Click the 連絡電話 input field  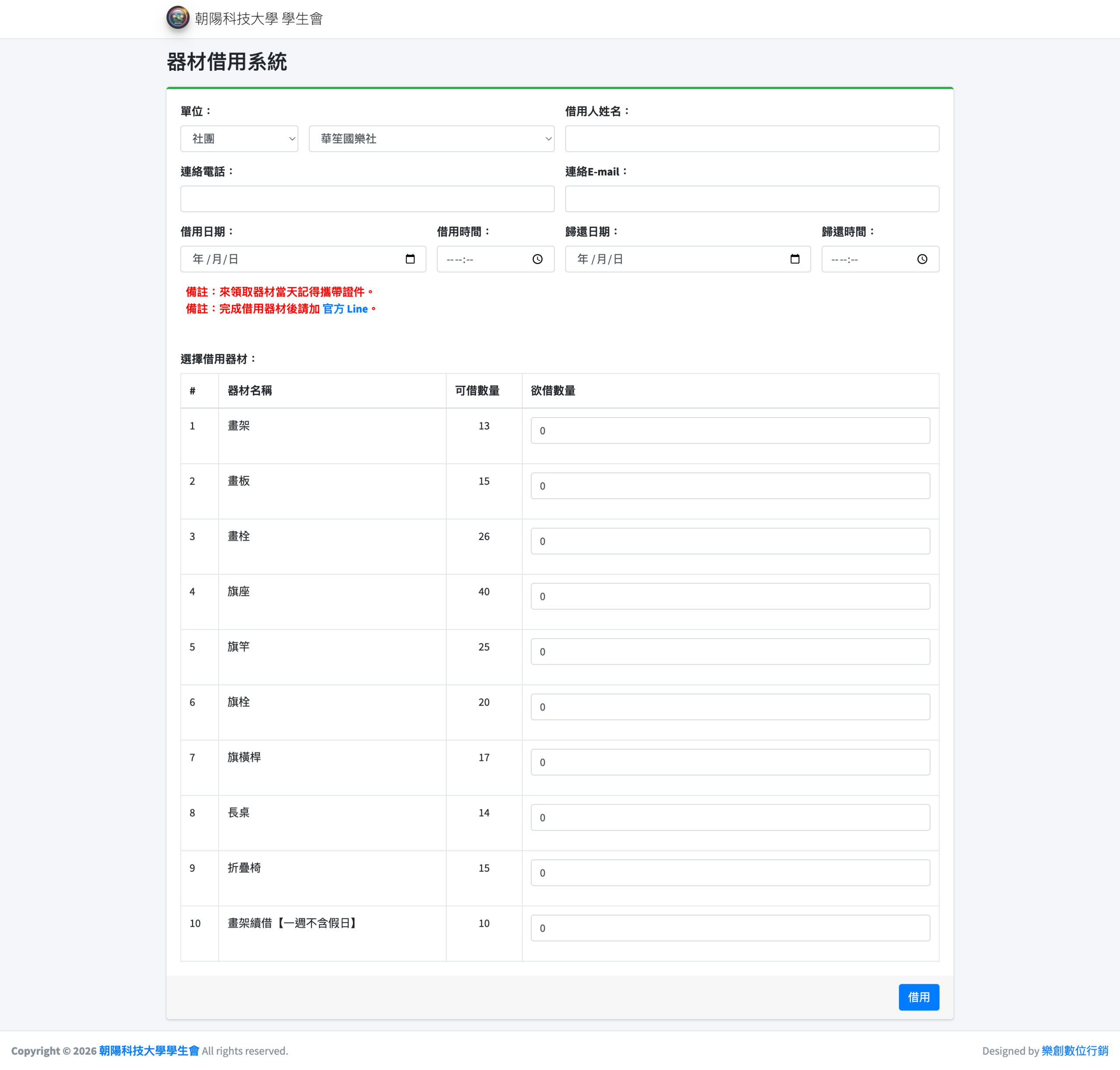[x=367, y=199]
